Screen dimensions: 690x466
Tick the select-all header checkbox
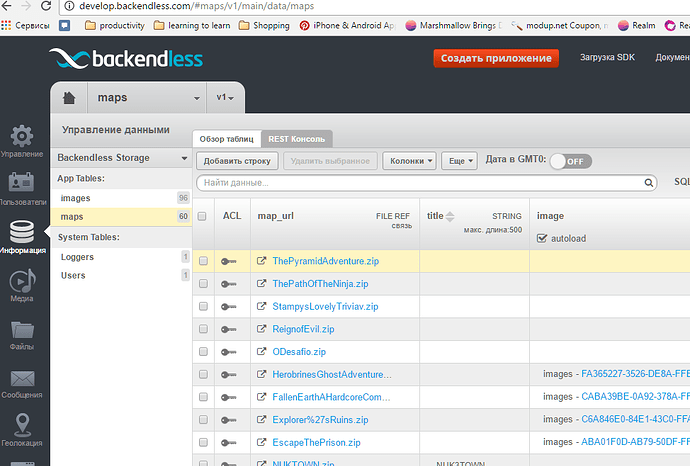[x=202, y=216]
